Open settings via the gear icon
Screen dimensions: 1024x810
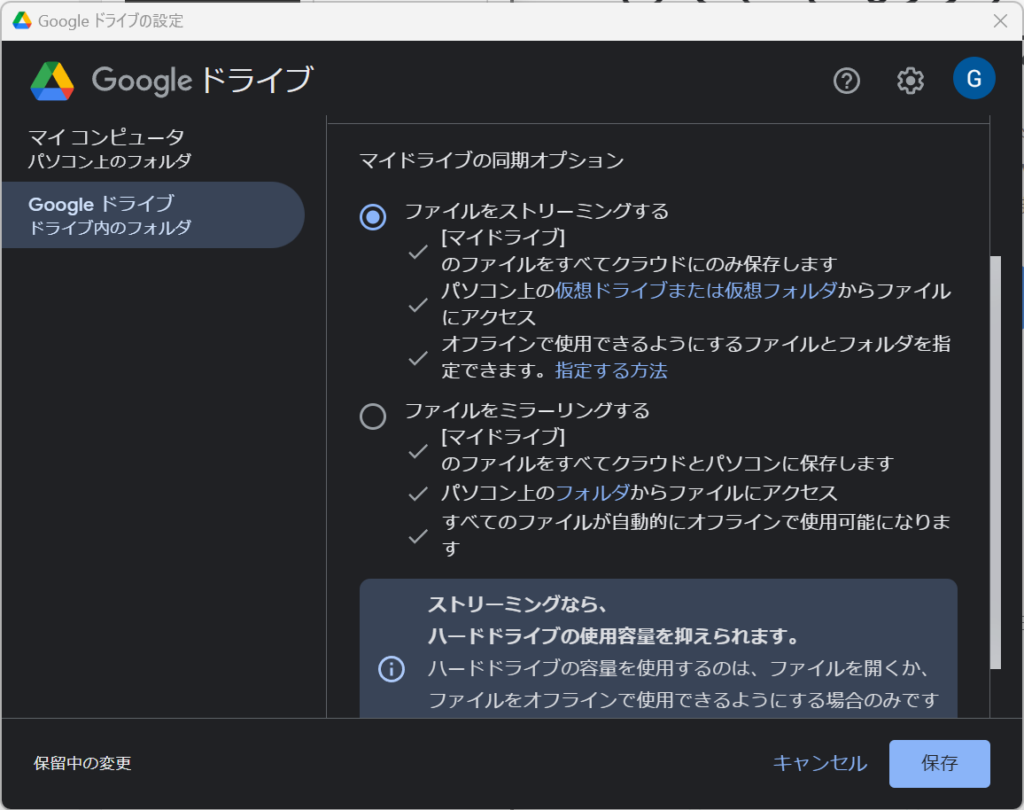click(910, 81)
